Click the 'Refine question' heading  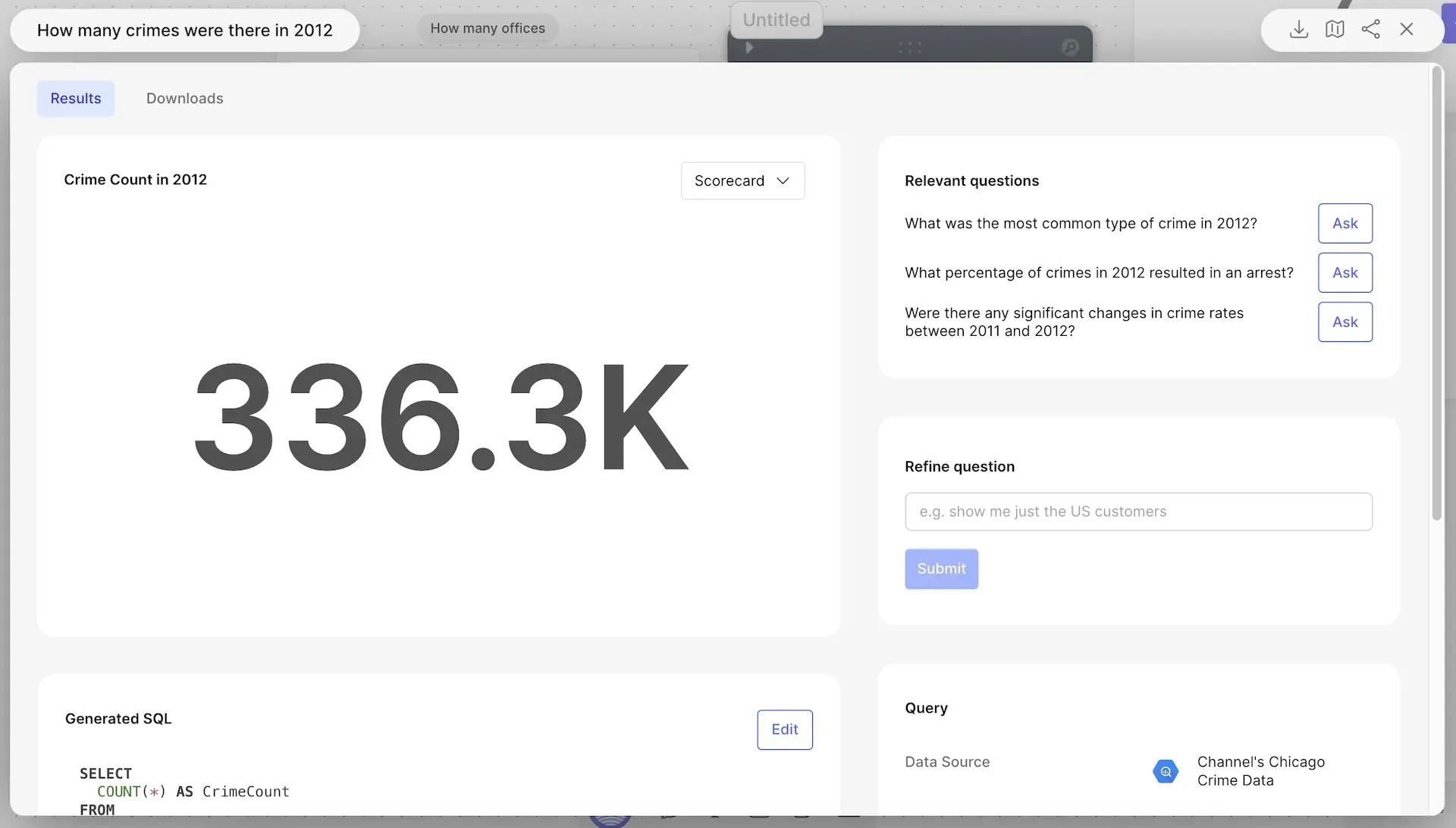[959, 467]
